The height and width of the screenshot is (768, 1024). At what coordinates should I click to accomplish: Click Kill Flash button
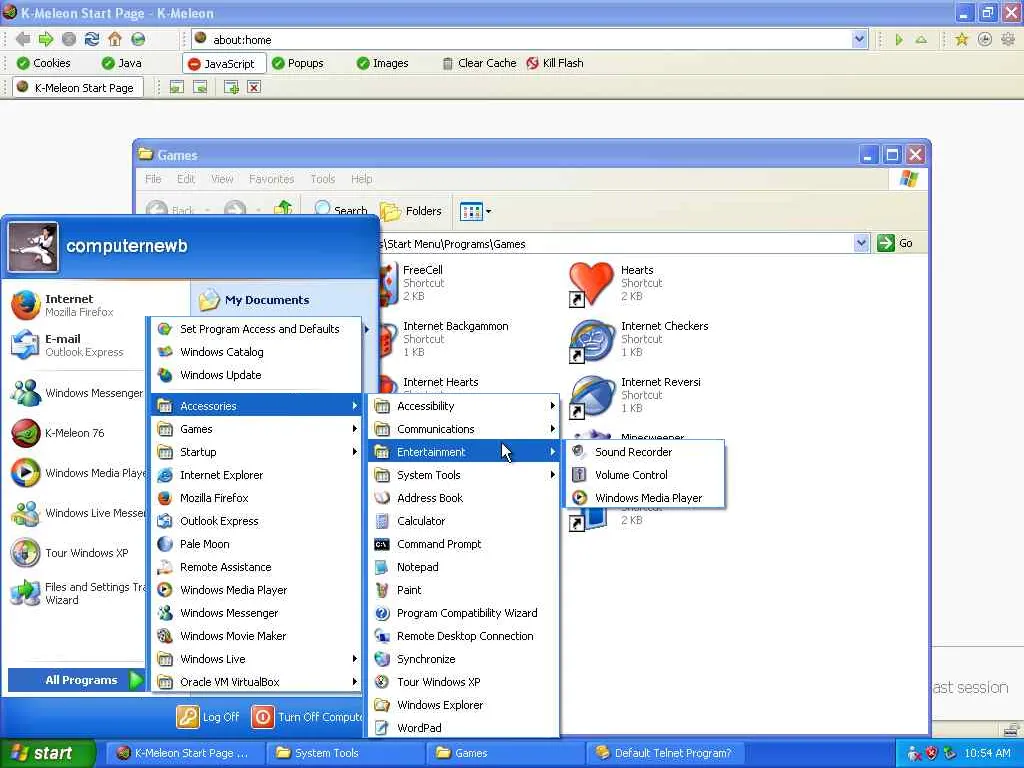[554, 63]
